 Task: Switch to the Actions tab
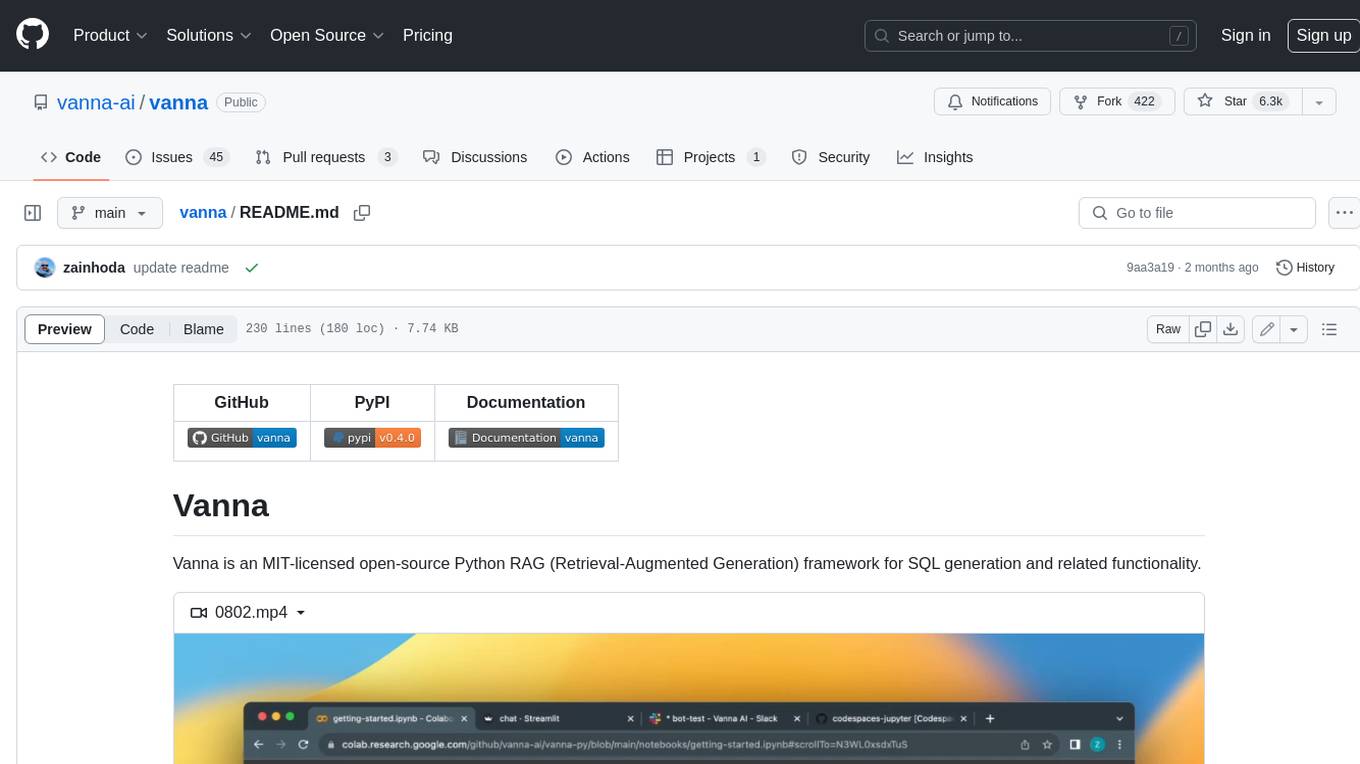(592, 157)
